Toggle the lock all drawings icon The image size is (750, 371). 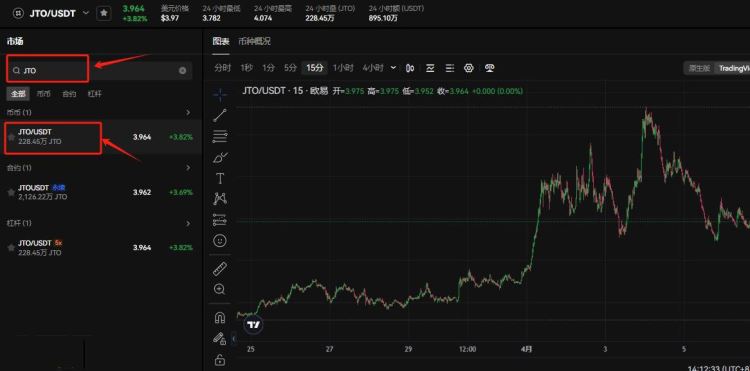point(220,359)
